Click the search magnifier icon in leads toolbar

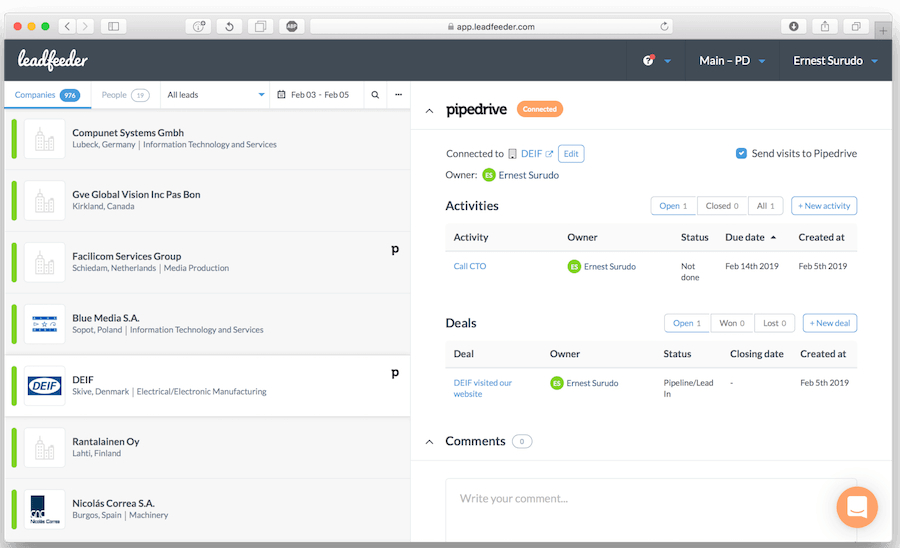pos(375,95)
